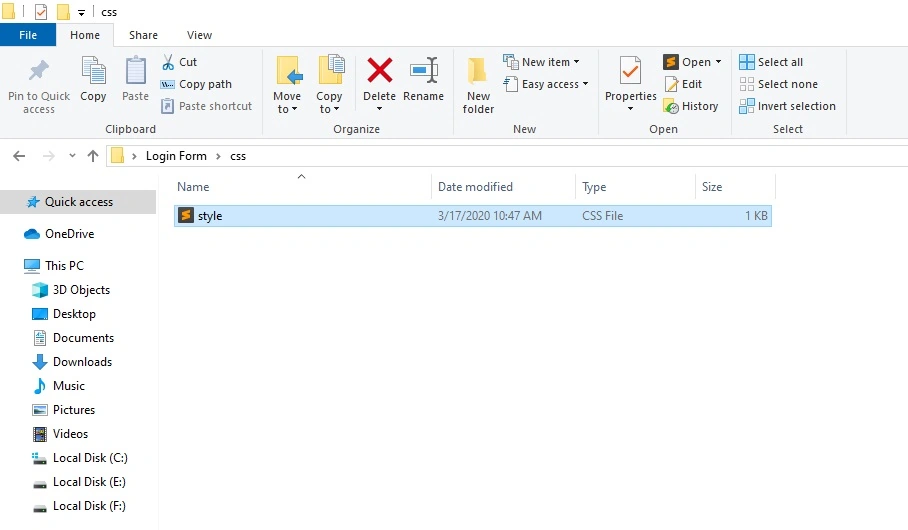Select the style CSS file name
908x530 pixels.
click(210, 216)
